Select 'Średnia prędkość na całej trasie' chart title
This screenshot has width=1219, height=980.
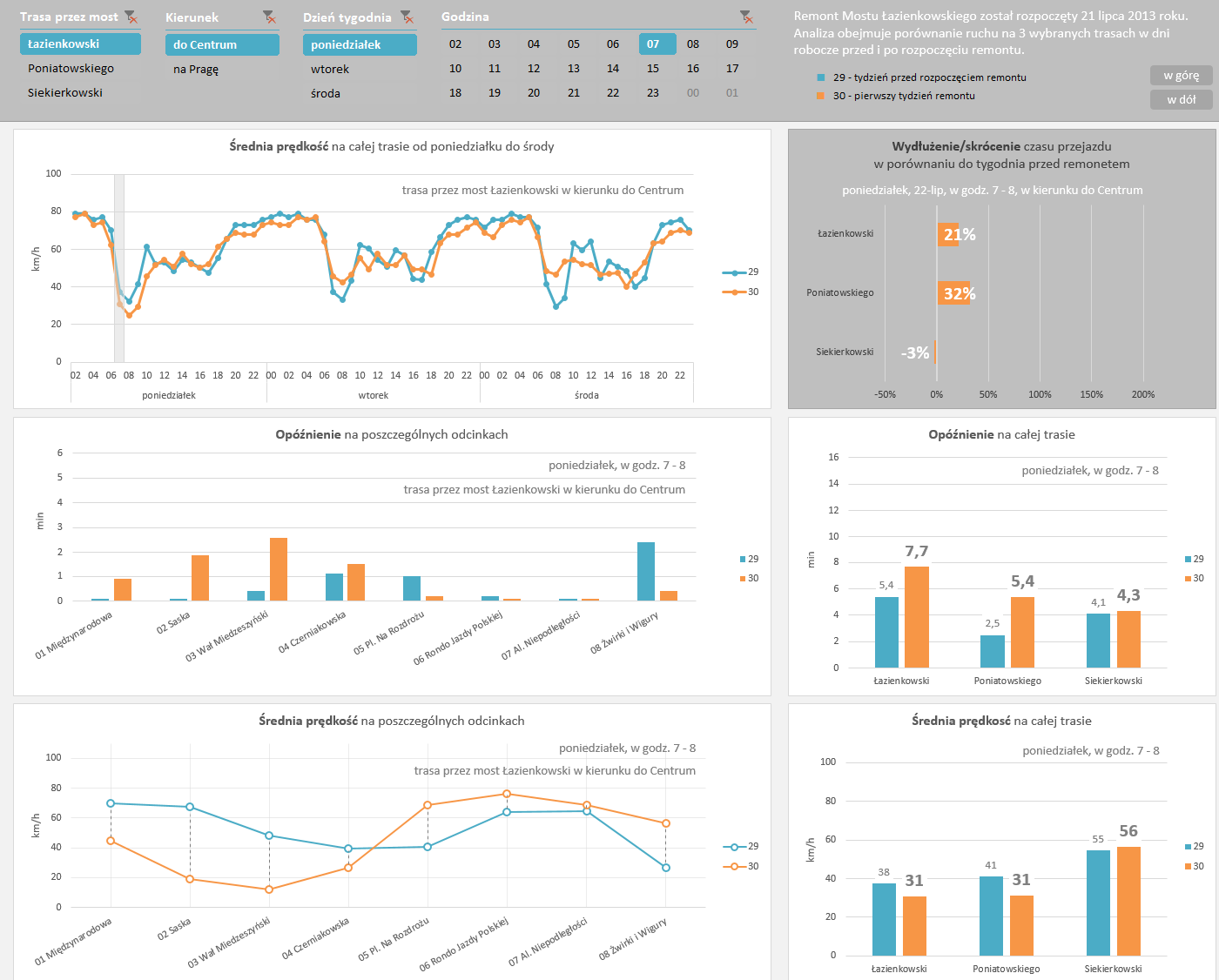click(1001, 721)
